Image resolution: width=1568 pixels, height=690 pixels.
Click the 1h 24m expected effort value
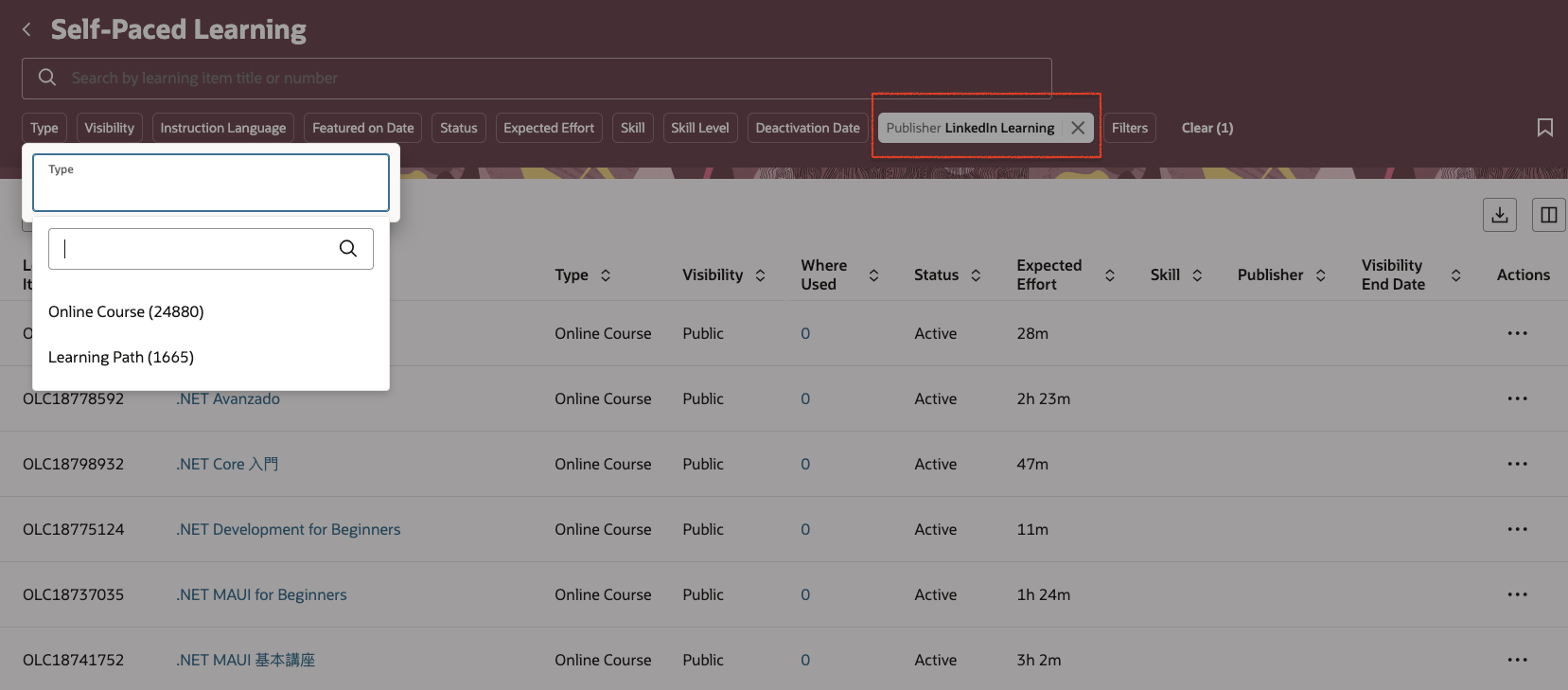click(1044, 594)
